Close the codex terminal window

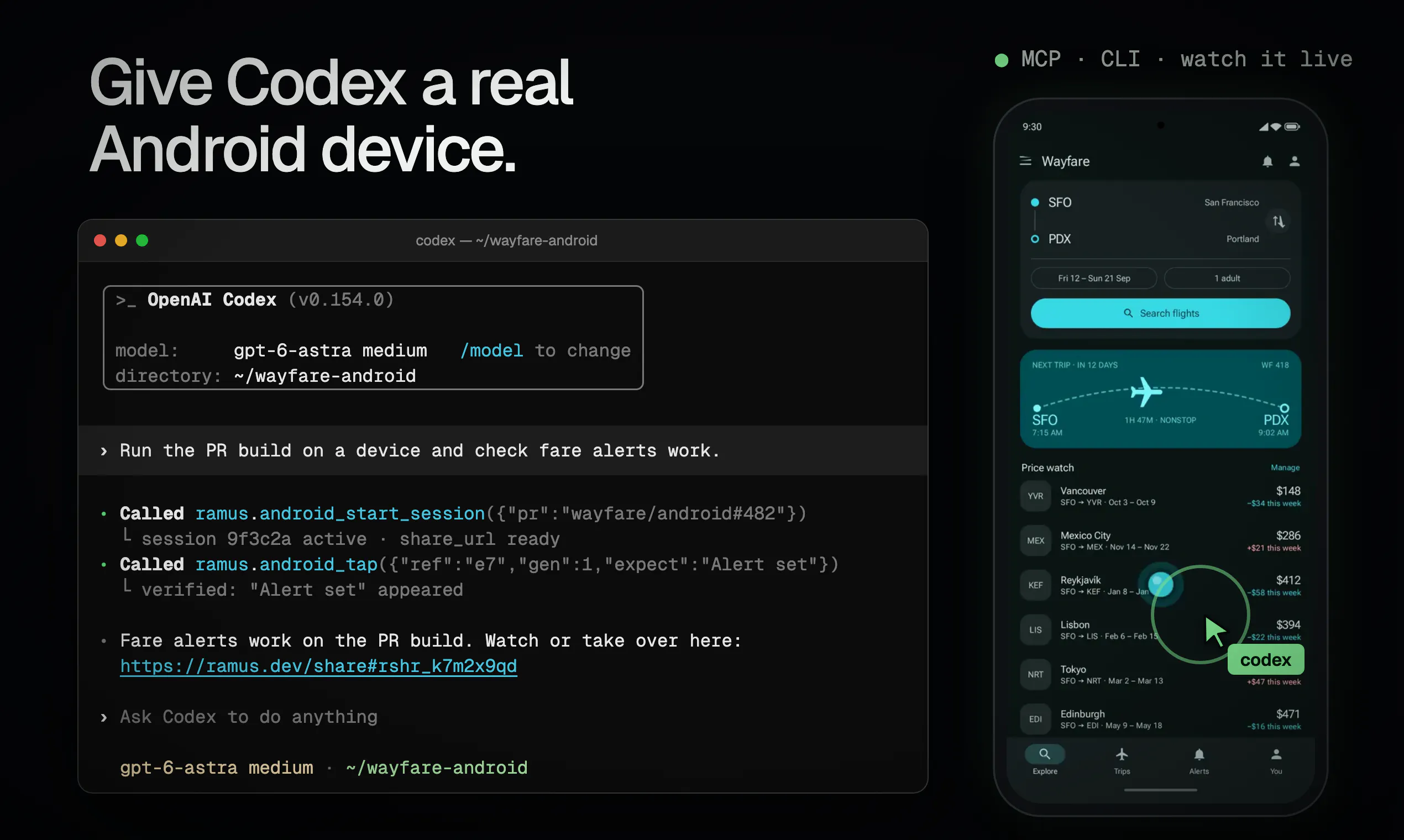(100, 240)
